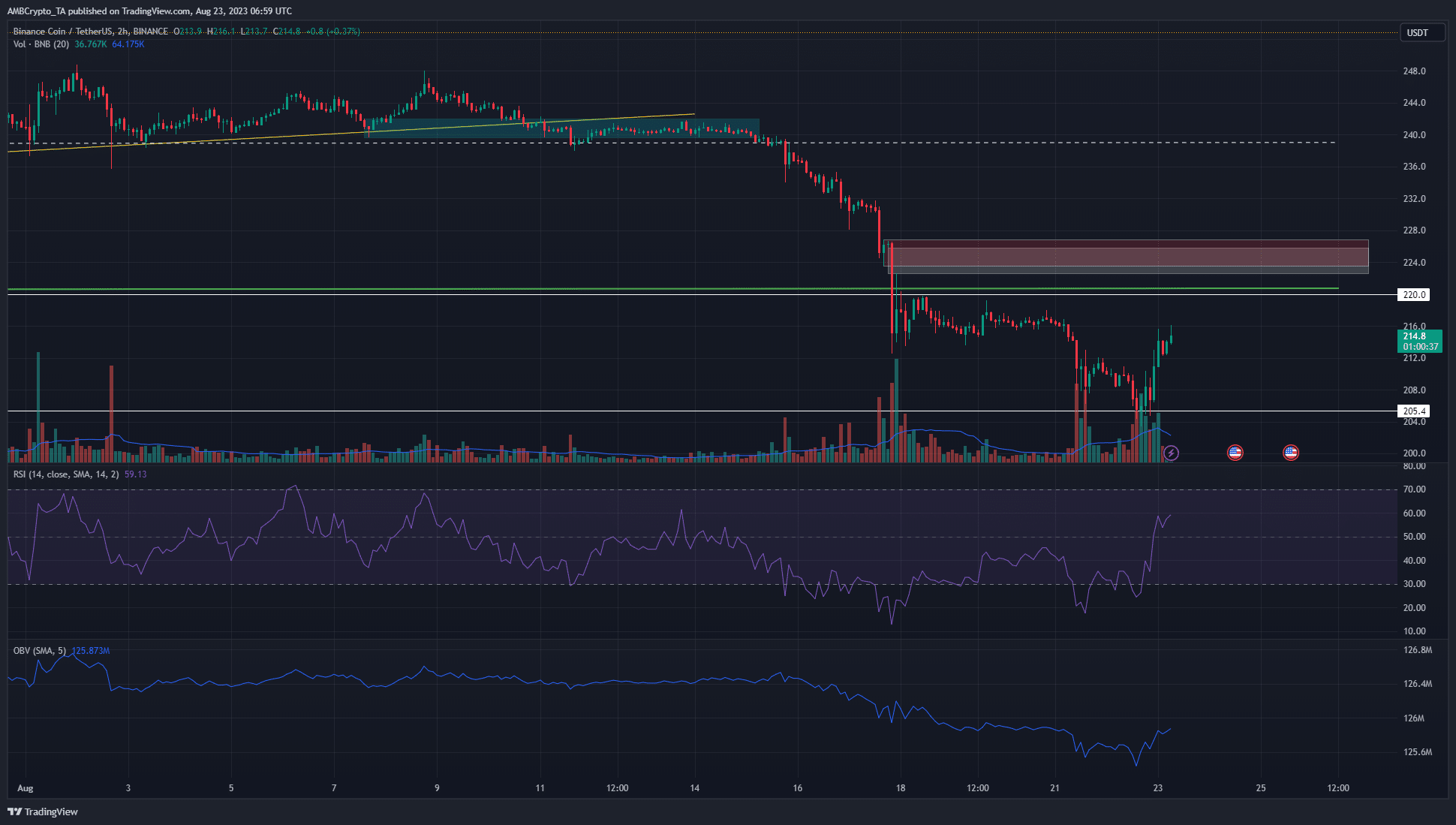The height and width of the screenshot is (825, 1456).
Task: Select the yellow ascending trendline
Action: point(351,133)
